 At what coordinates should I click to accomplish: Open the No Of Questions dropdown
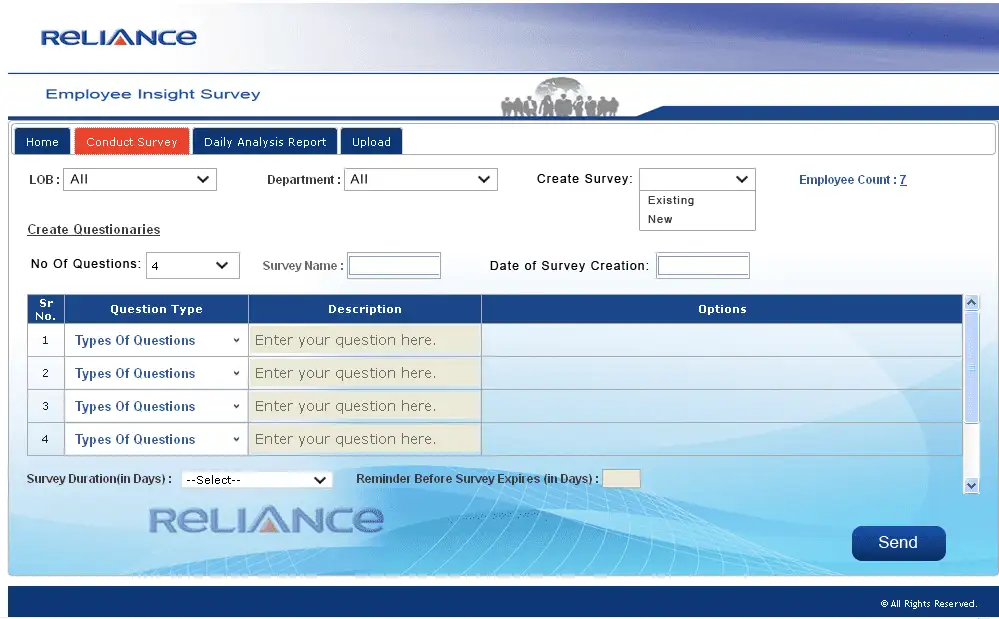click(192, 266)
